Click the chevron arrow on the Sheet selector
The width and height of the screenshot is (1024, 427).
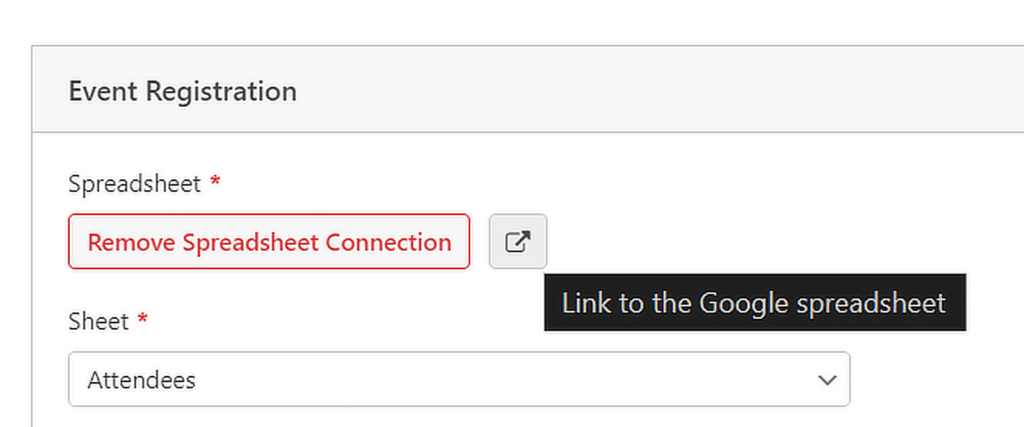pyautogui.click(x=827, y=380)
